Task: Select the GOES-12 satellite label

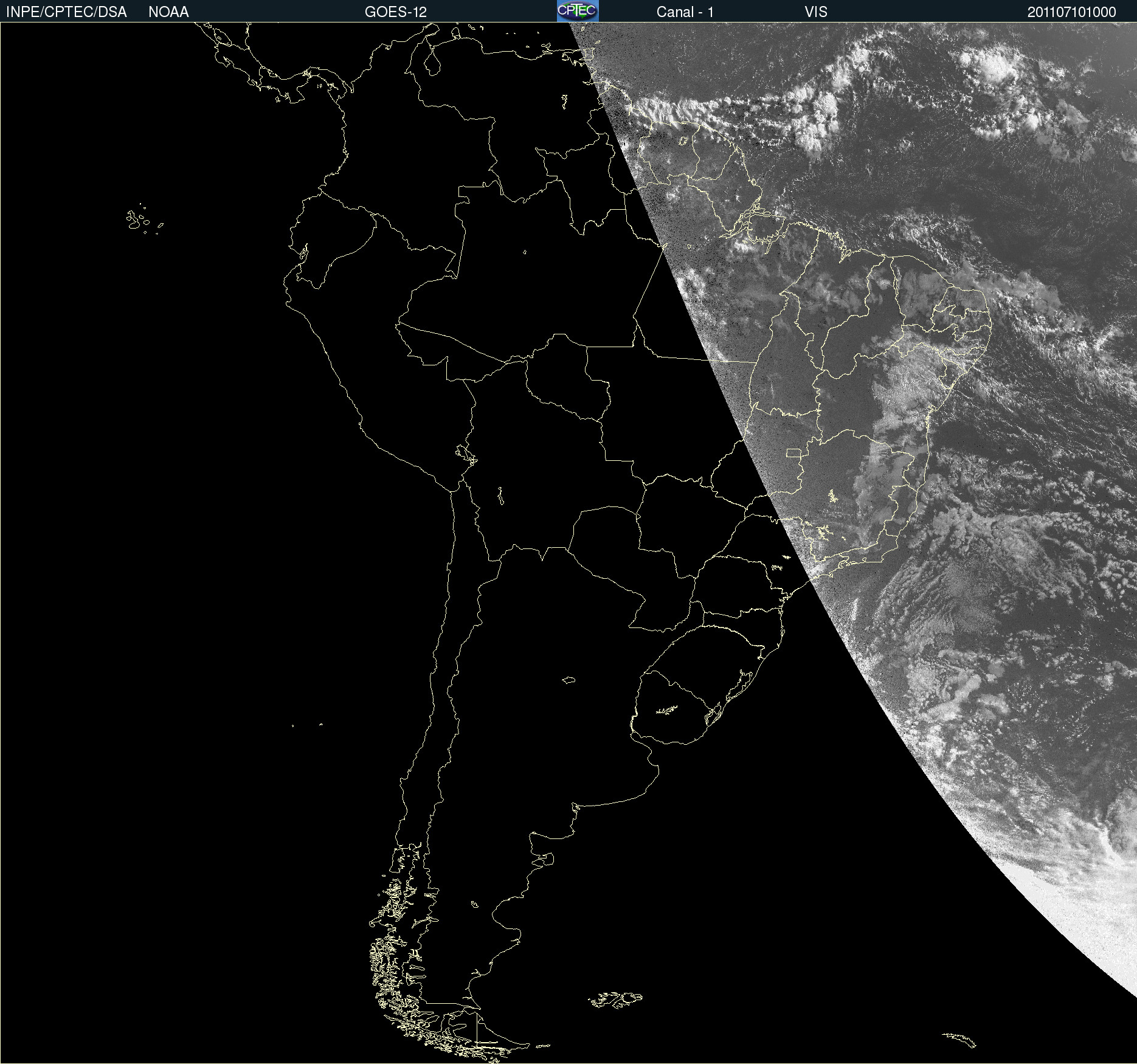Action: [x=396, y=12]
